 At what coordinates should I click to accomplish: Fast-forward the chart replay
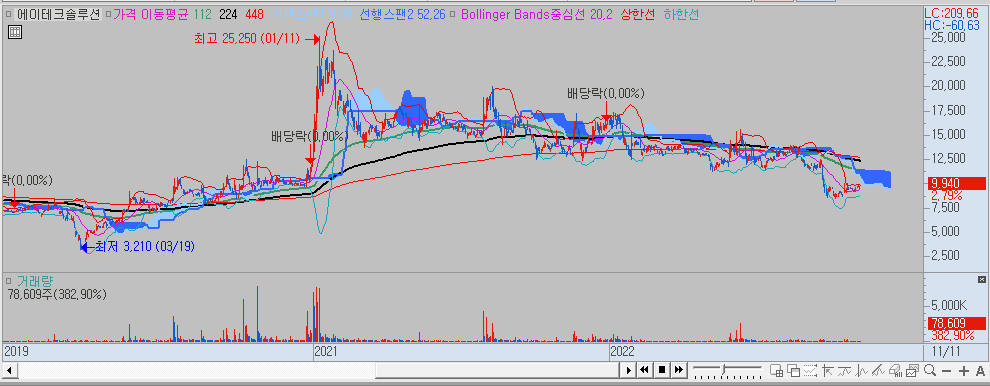point(679,370)
